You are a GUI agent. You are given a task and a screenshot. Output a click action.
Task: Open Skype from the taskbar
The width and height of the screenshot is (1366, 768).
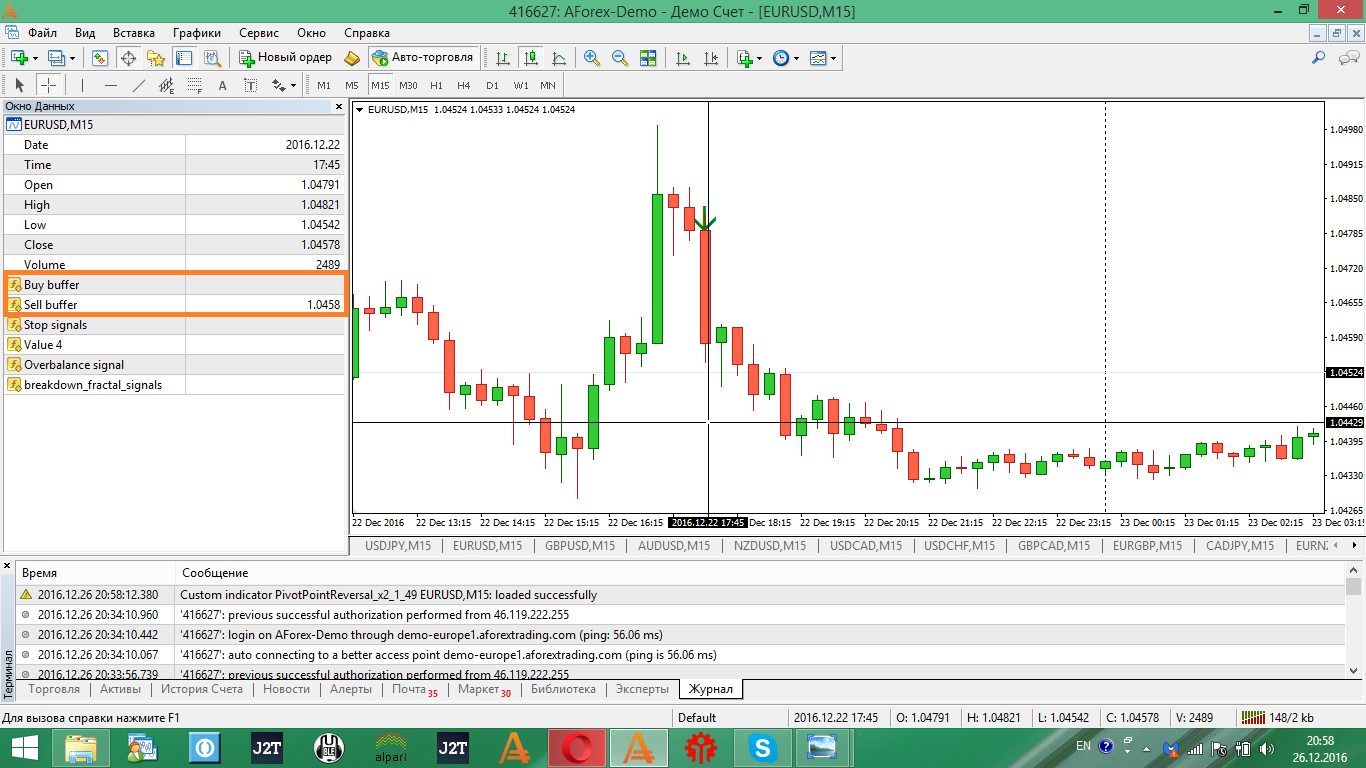764,747
